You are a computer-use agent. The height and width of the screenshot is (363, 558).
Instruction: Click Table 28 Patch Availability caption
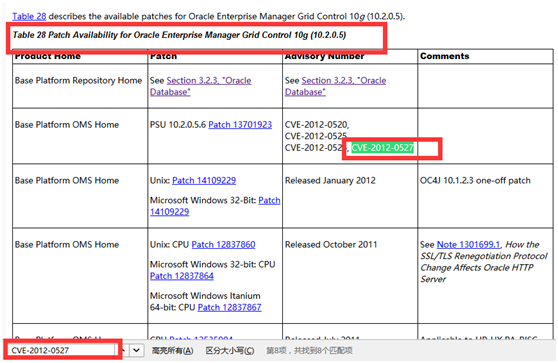click(x=179, y=35)
